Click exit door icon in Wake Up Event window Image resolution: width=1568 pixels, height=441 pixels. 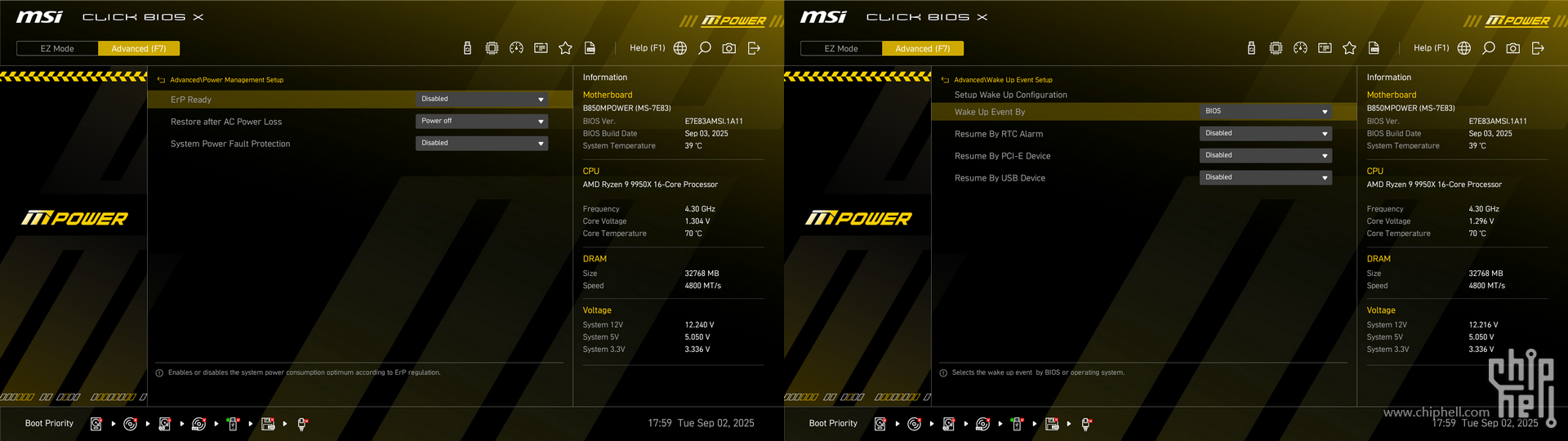pos(1538,48)
